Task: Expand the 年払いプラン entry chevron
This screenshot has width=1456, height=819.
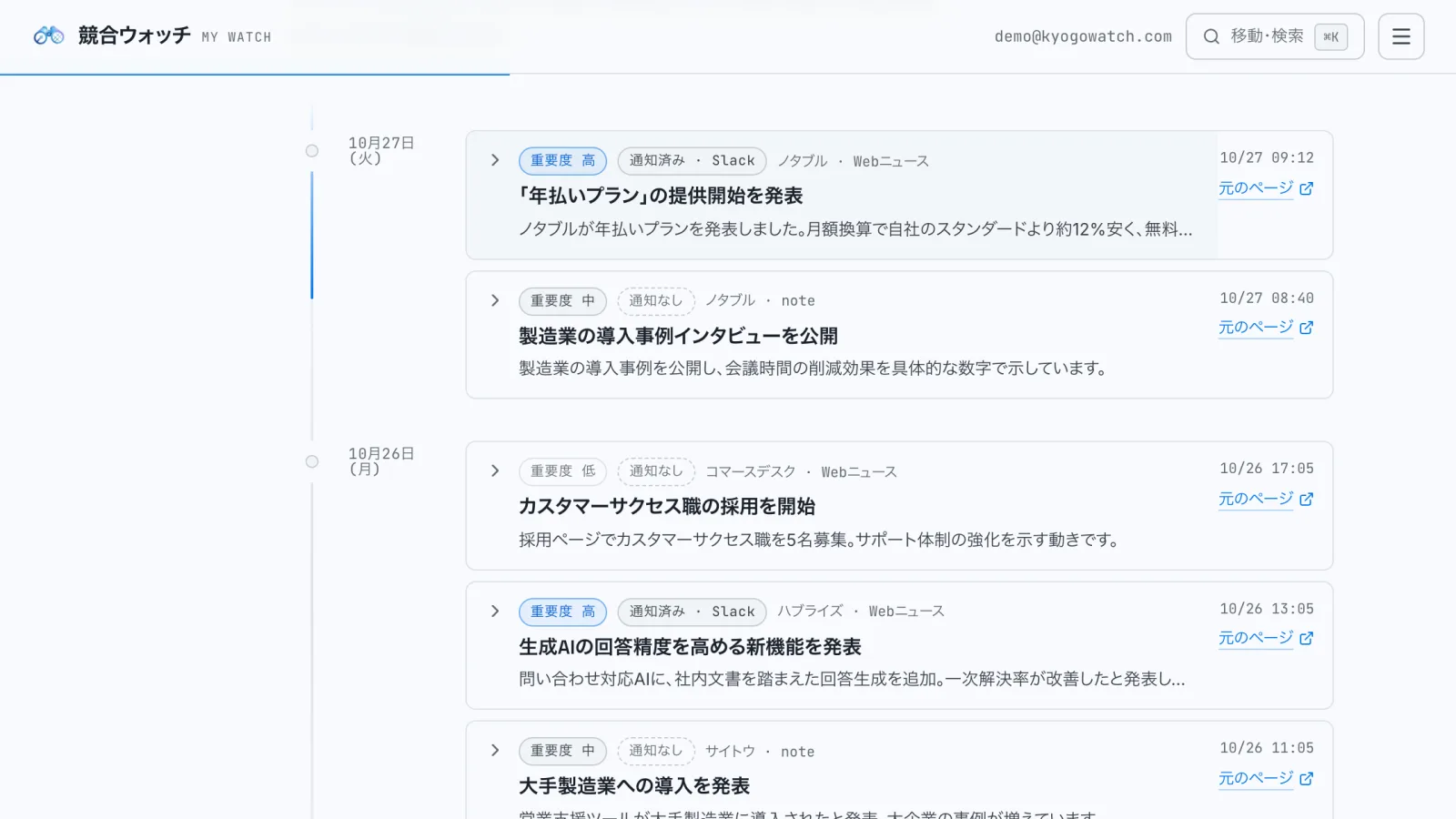Action: tap(495, 160)
